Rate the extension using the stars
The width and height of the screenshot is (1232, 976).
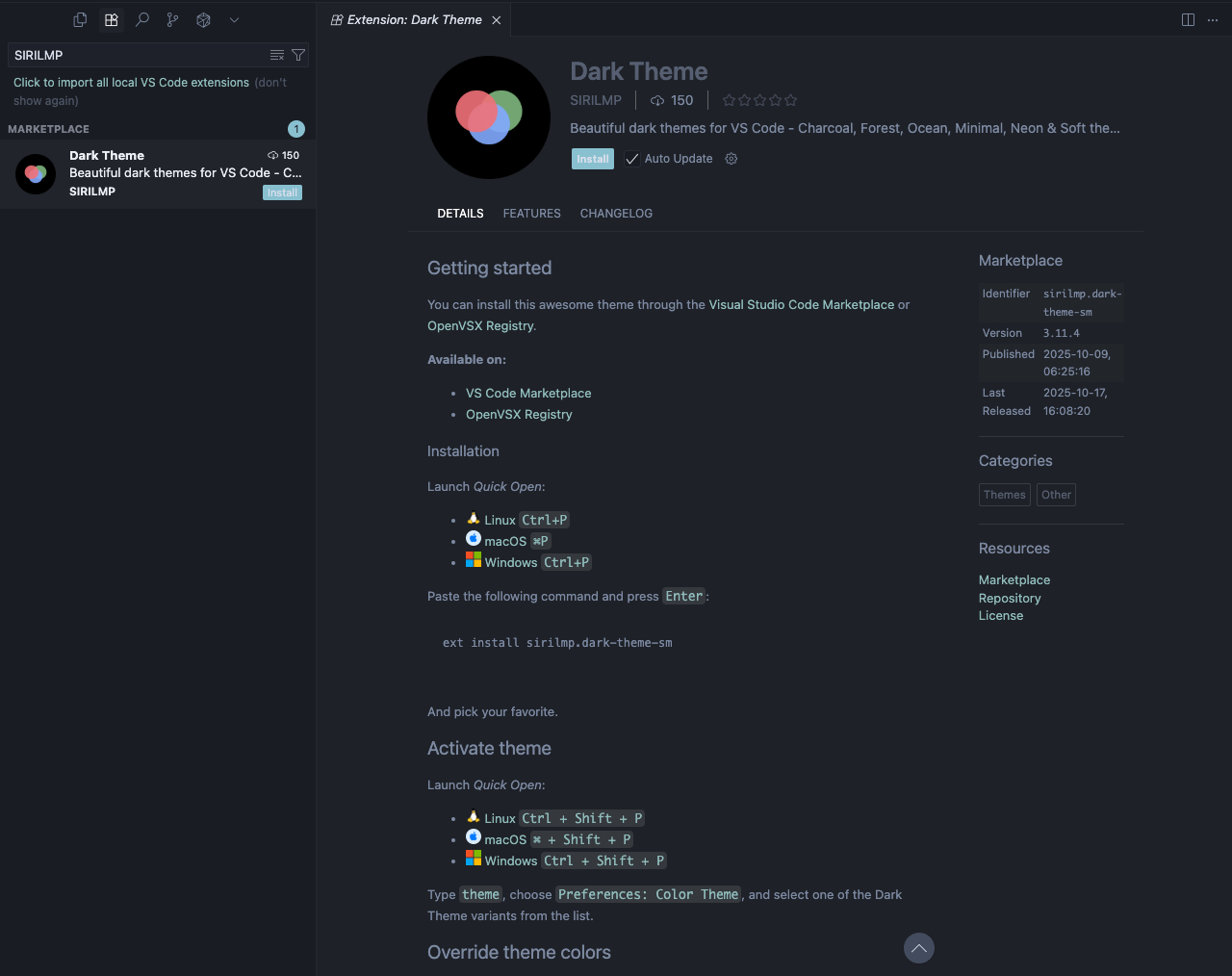click(759, 100)
